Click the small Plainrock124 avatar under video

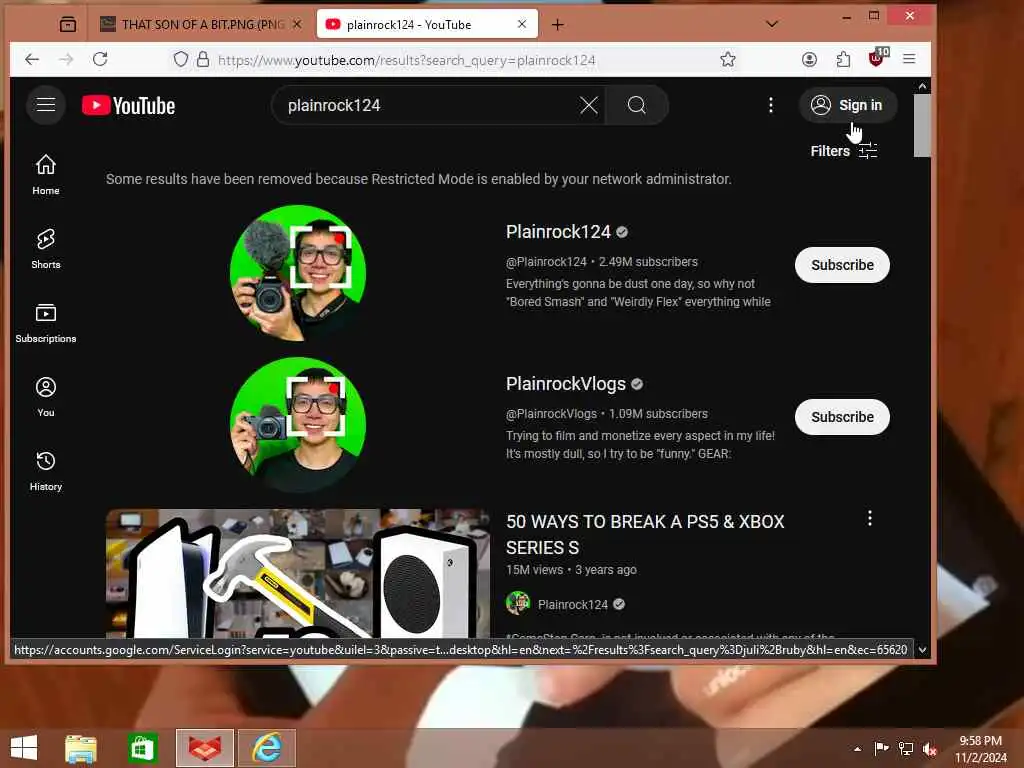(518, 603)
